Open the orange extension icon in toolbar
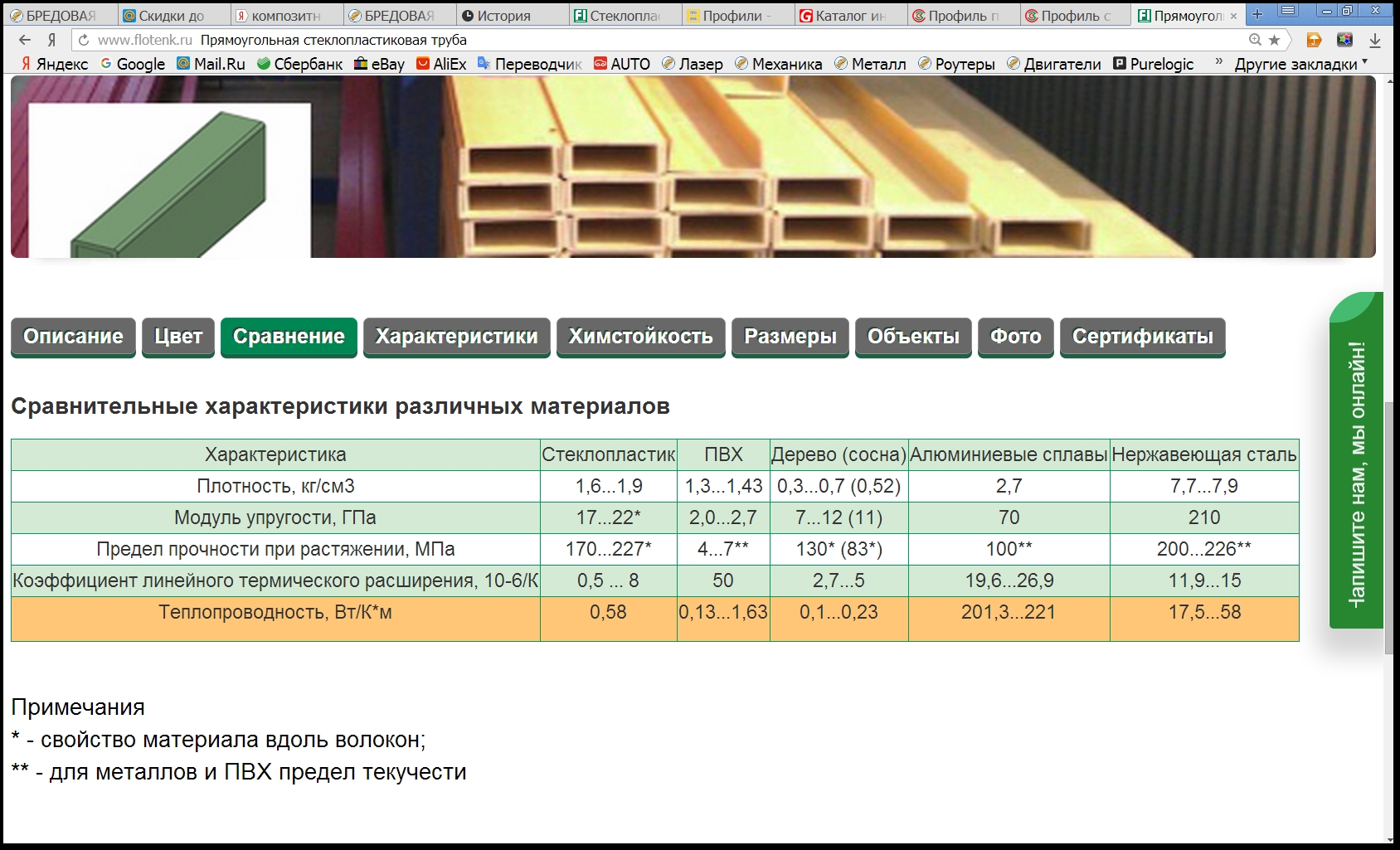This screenshot has width=1400, height=850. pyautogui.click(x=1314, y=40)
